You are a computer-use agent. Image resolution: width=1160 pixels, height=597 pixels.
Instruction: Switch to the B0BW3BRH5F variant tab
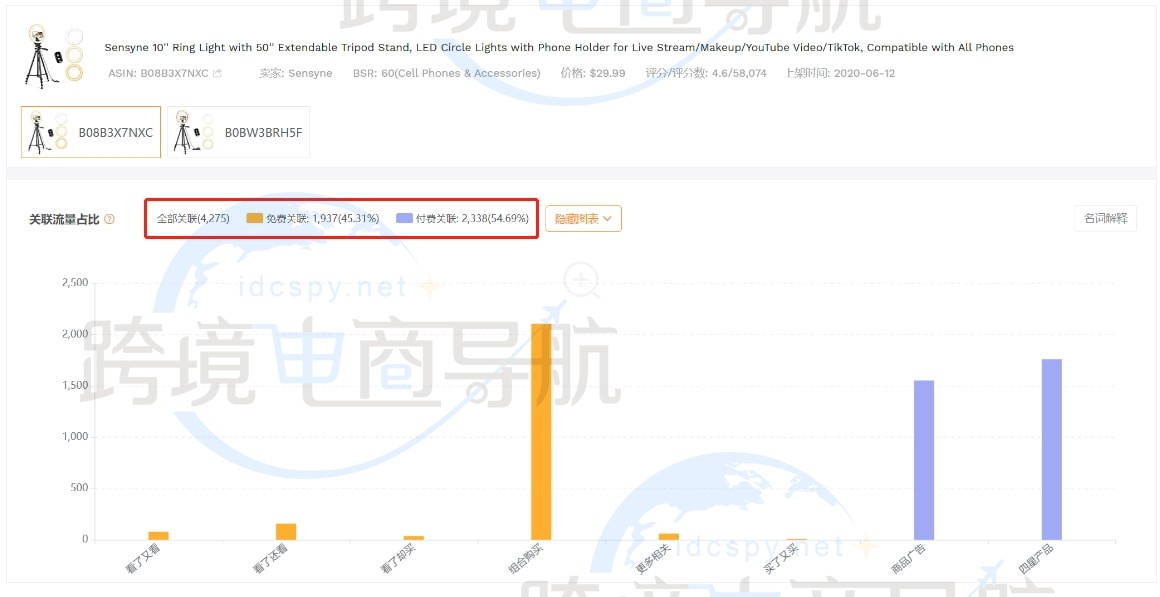click(238, 132)
